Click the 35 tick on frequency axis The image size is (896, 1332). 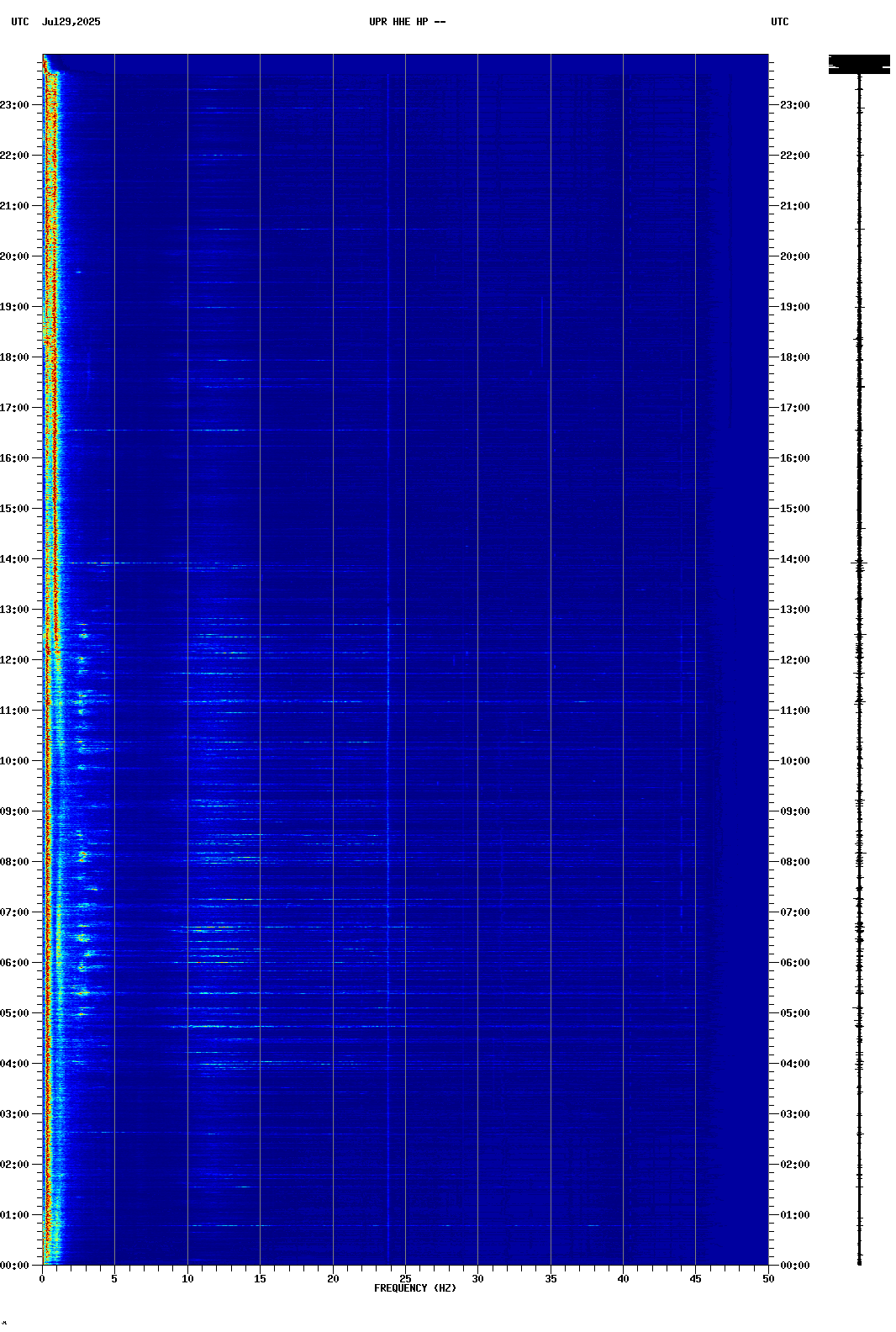click(551, 1279)
